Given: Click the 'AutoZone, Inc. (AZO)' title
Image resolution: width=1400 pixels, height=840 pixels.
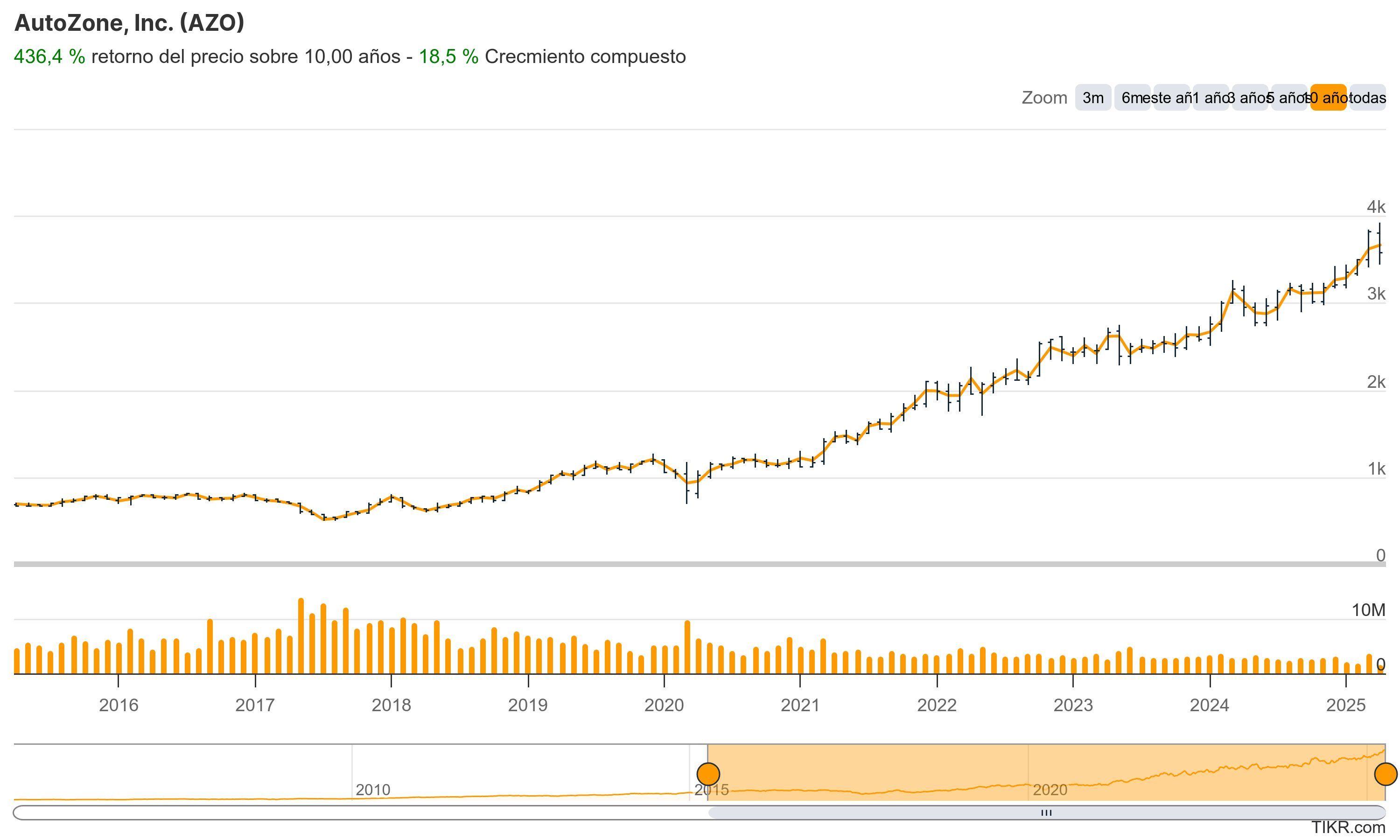Looking at the screenshot, I should pyautogui.click(x=129, y=23).
